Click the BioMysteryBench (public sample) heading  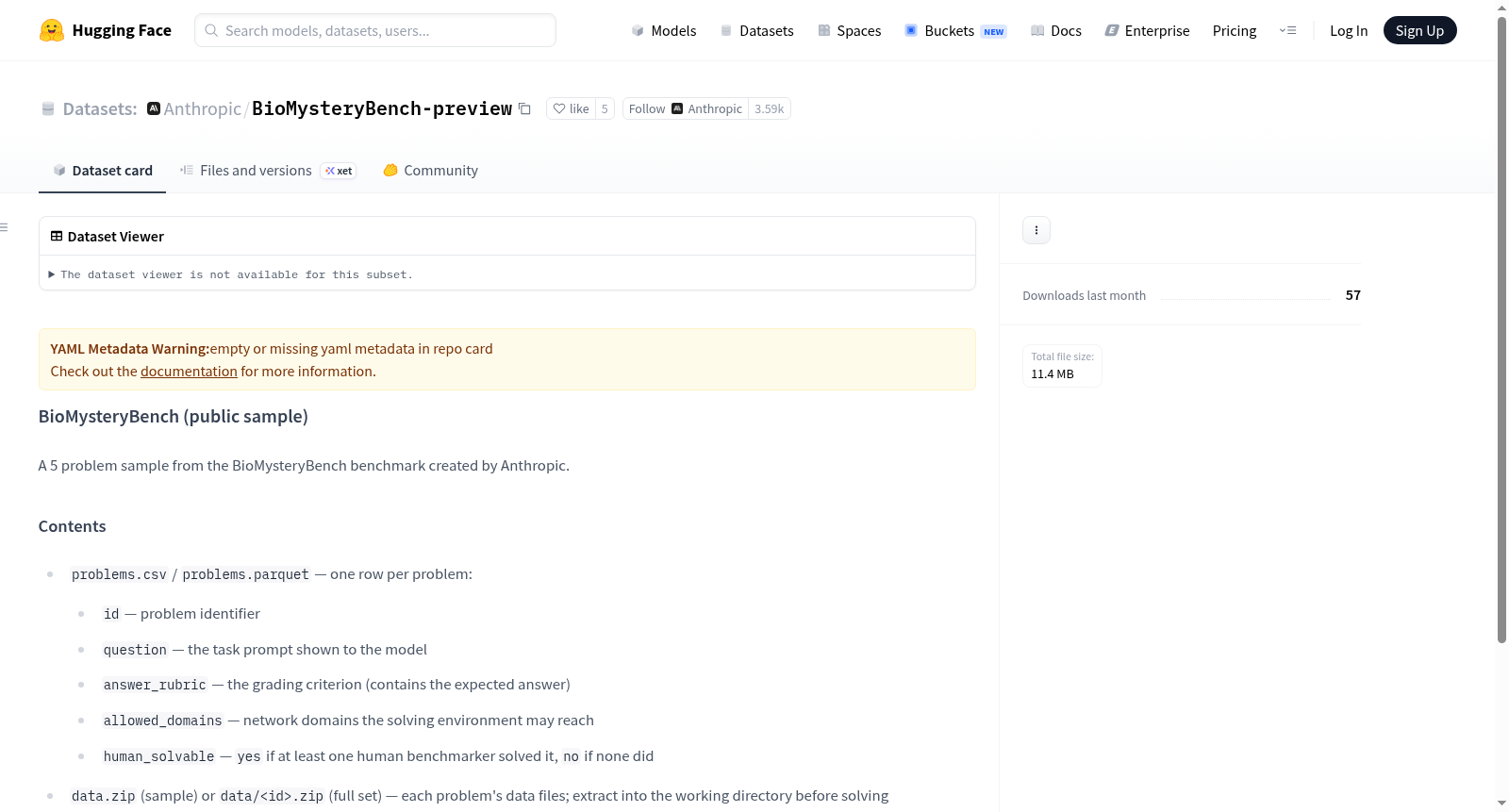coord(174,417)
